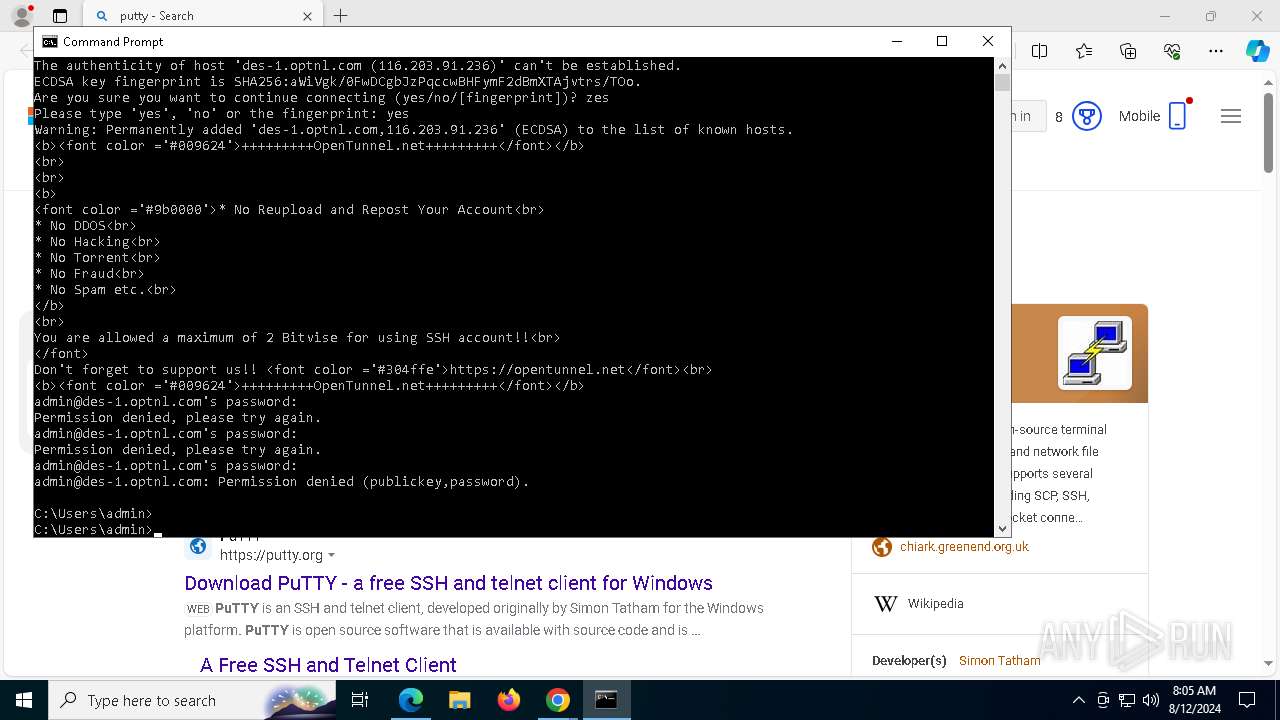The width and height of the screenshot is (1280, 720).
Task: Open the taskbar clock showing 8:05 AM
Action: pyautogui.click(x=1194, y=700)
